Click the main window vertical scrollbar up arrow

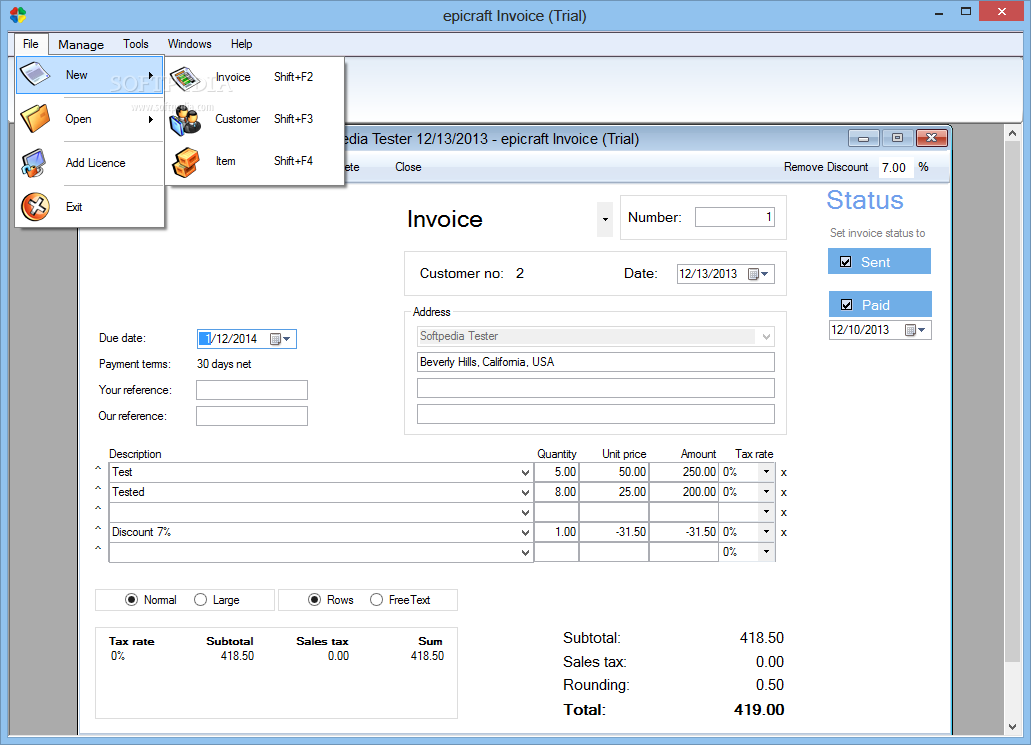1013,133
